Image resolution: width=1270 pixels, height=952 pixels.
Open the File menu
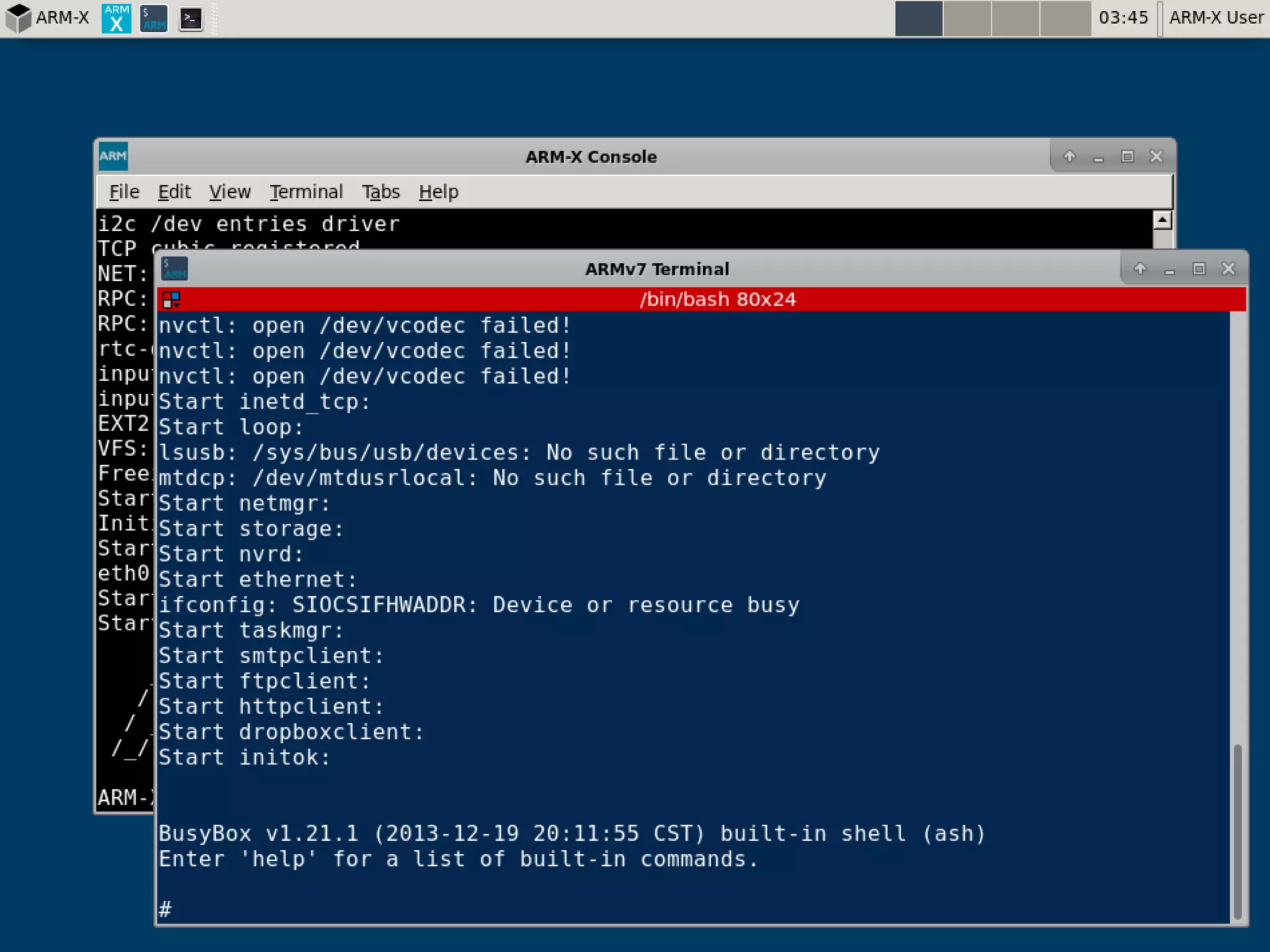click(x=124, y=192)
